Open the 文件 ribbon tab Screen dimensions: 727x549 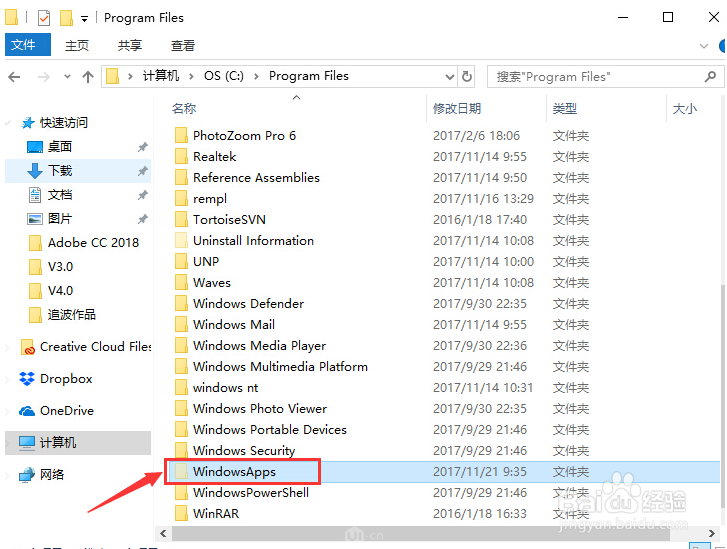[27, 45]
